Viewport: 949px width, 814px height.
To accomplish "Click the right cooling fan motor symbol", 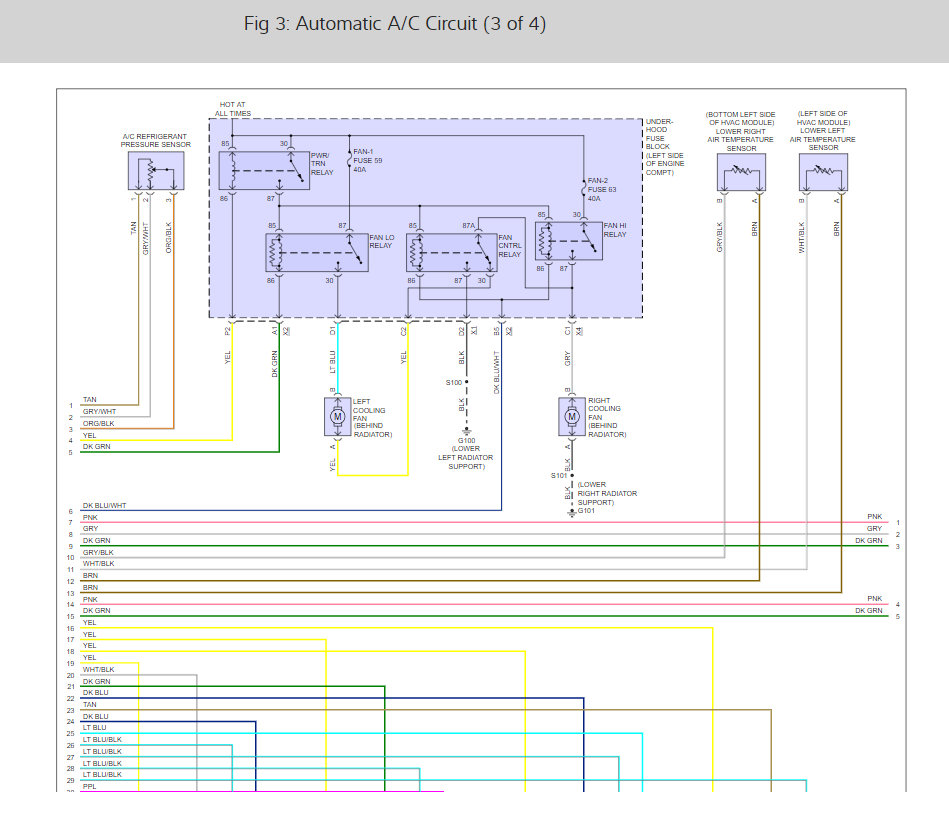I will tap(572, 416).
